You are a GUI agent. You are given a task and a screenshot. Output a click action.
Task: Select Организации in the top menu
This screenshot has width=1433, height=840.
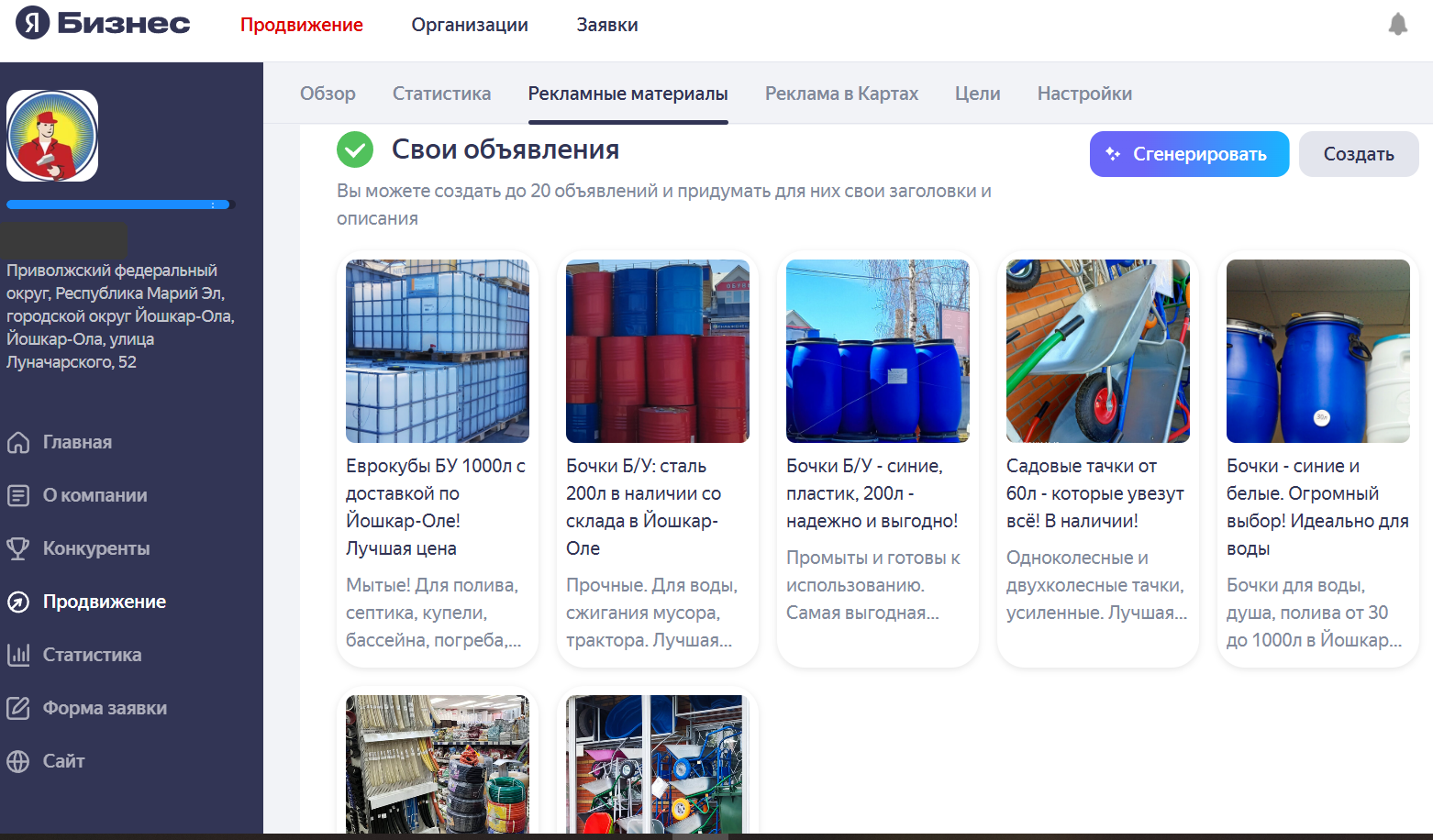click(x=470, y=25)
